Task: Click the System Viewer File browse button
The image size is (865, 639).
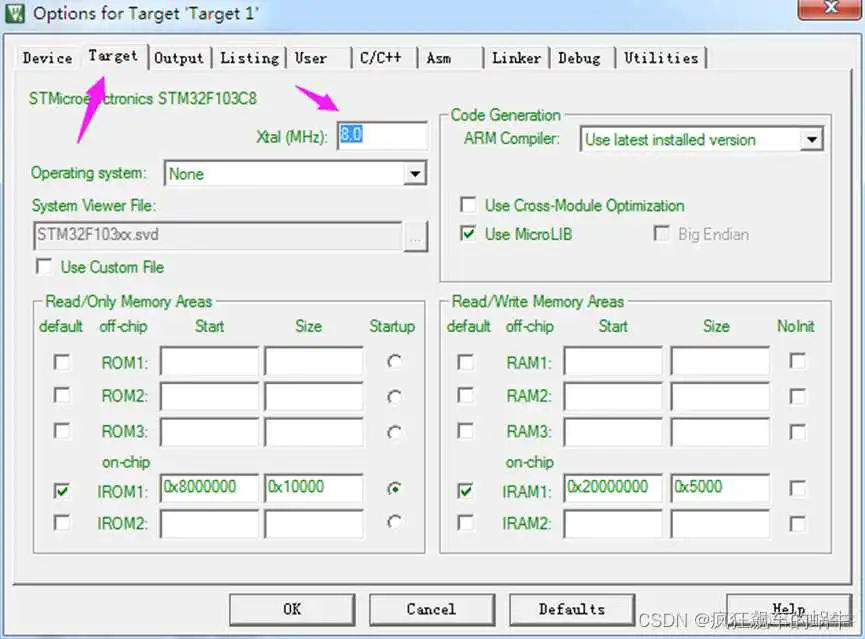Action: pos(415,236)
